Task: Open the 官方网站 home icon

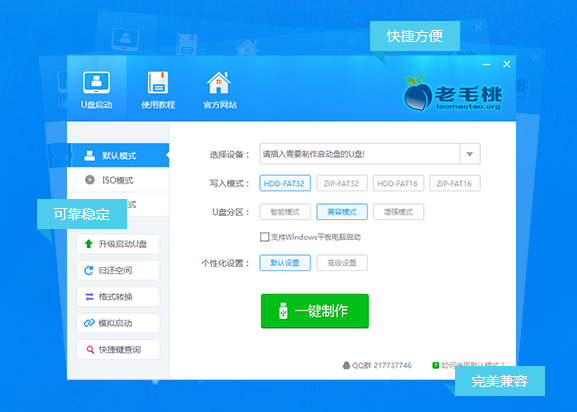Action: click(219, 82)
